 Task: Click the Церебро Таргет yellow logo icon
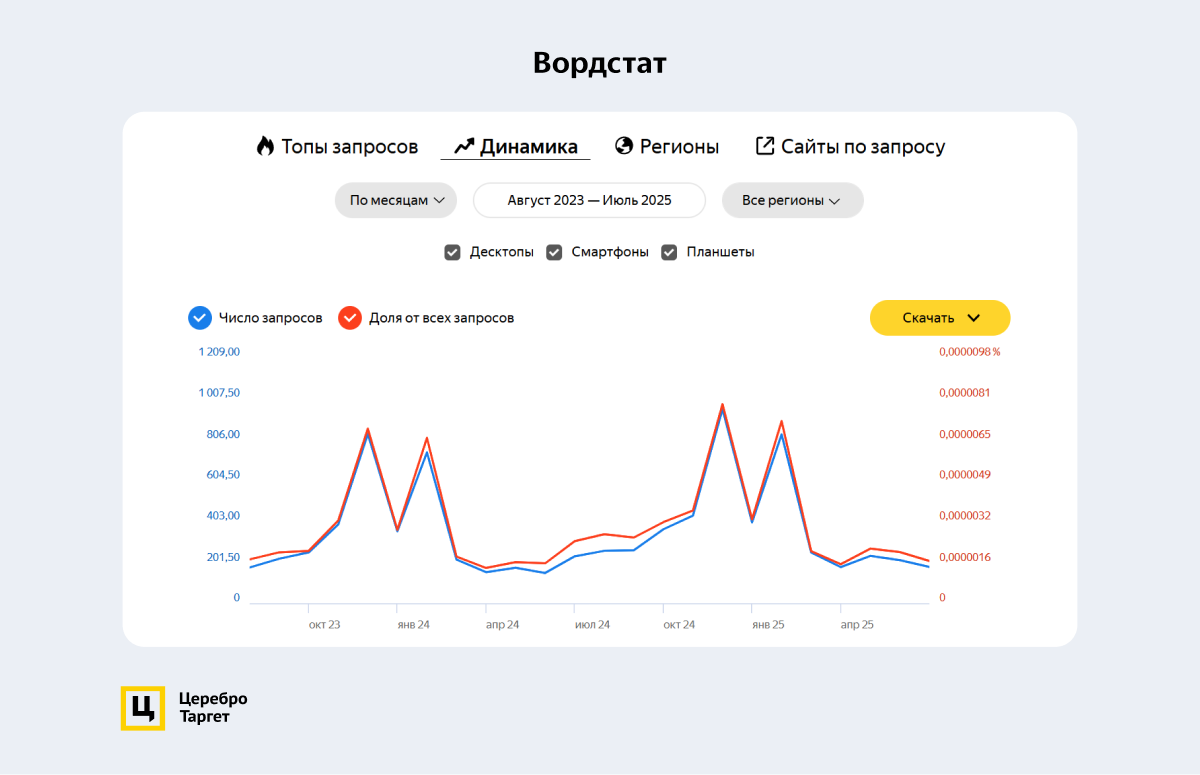(x=142, y=708)
